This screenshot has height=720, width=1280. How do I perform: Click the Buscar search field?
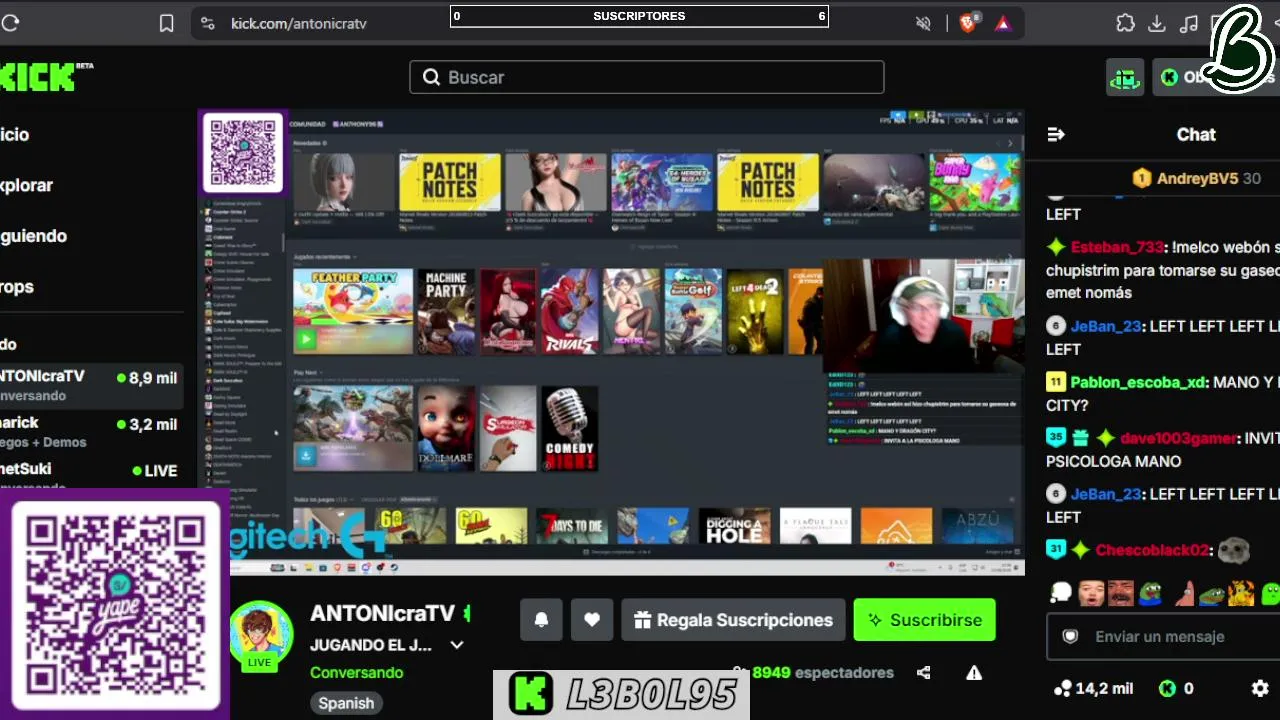(x=646, y=77)
